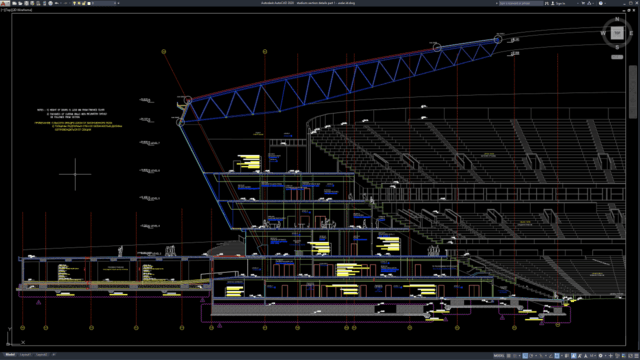Click the MODEL space status bar button
Screen dimensions: 640x360
499,356
